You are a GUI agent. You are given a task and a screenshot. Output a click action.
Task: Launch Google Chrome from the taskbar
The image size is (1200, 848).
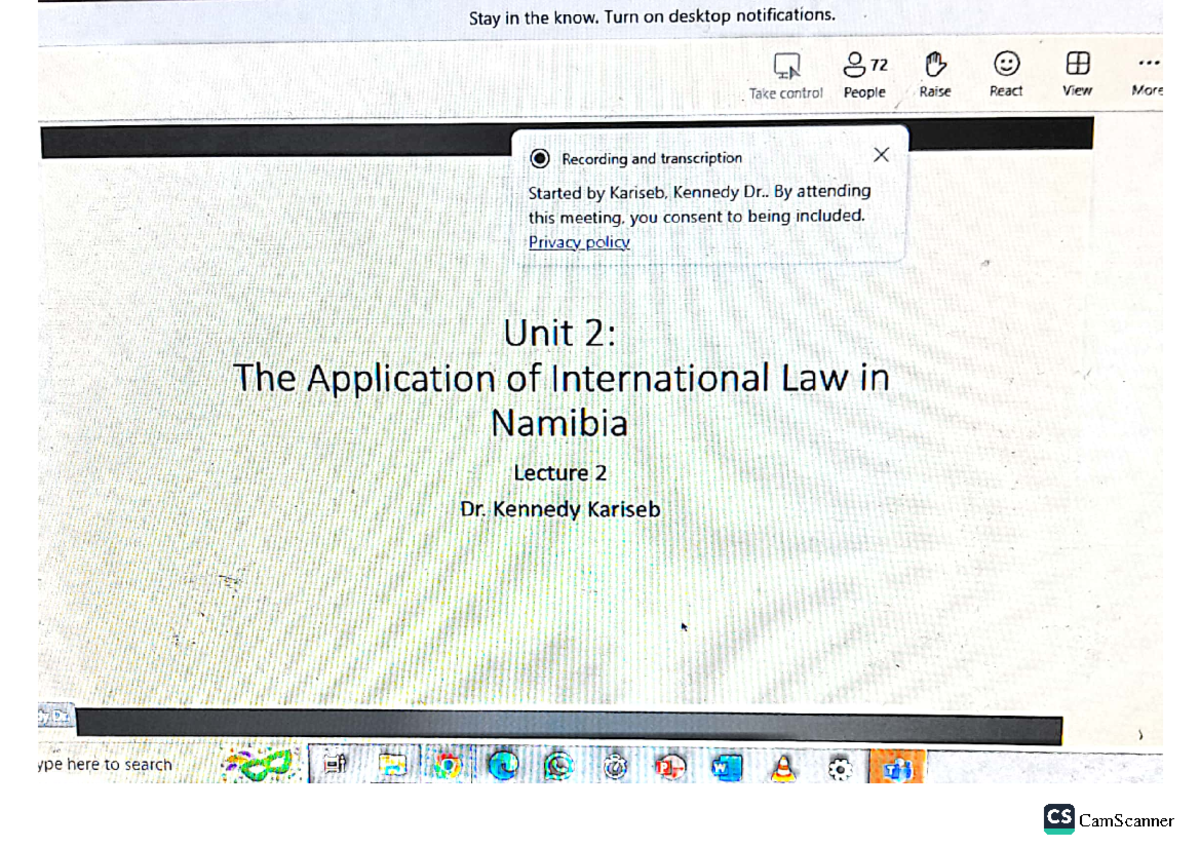pyautogui.click(x=446, y=767)
